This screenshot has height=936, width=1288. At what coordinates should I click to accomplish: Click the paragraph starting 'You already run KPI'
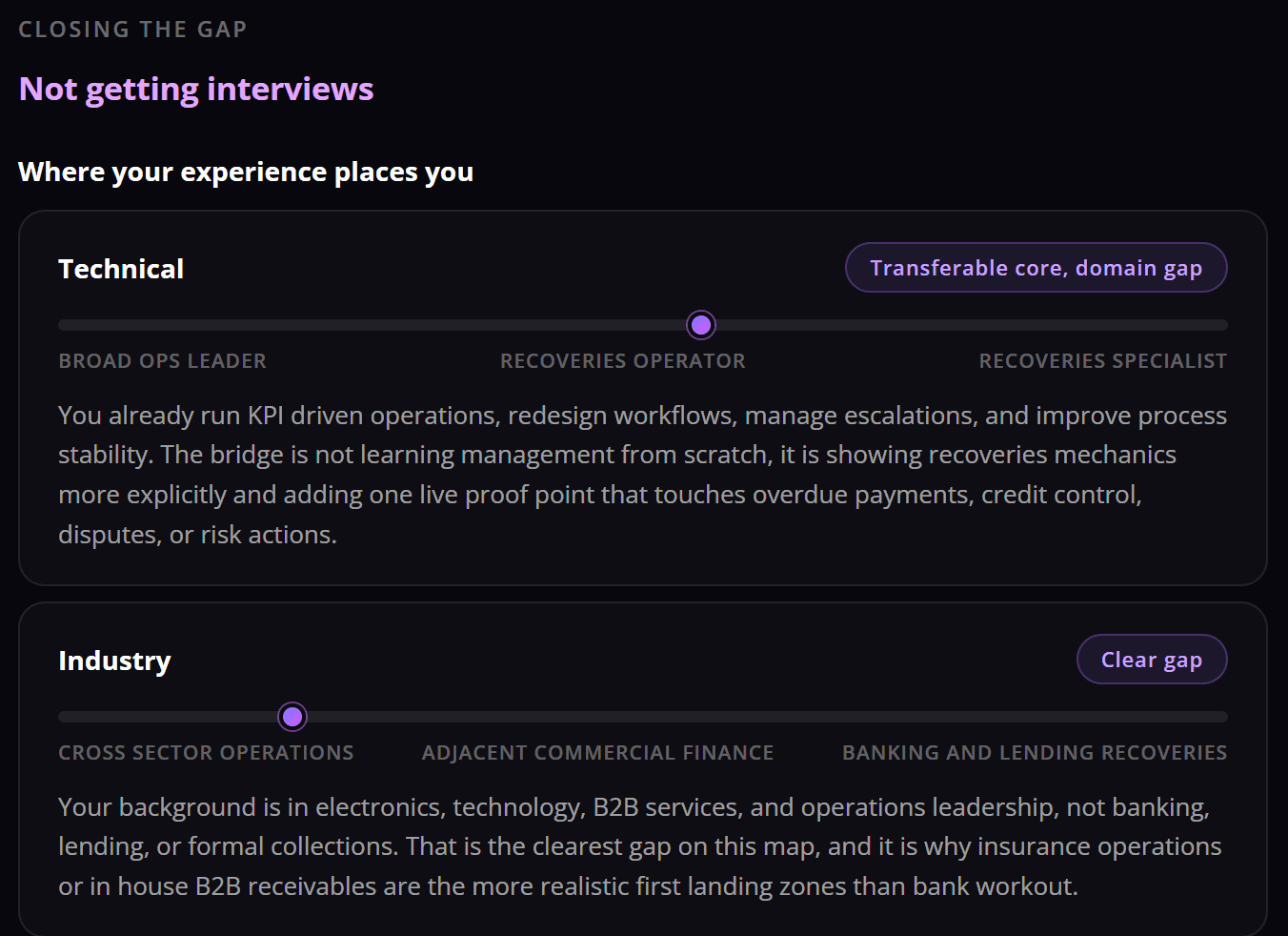pyautogui.click(x=642, y=475)
